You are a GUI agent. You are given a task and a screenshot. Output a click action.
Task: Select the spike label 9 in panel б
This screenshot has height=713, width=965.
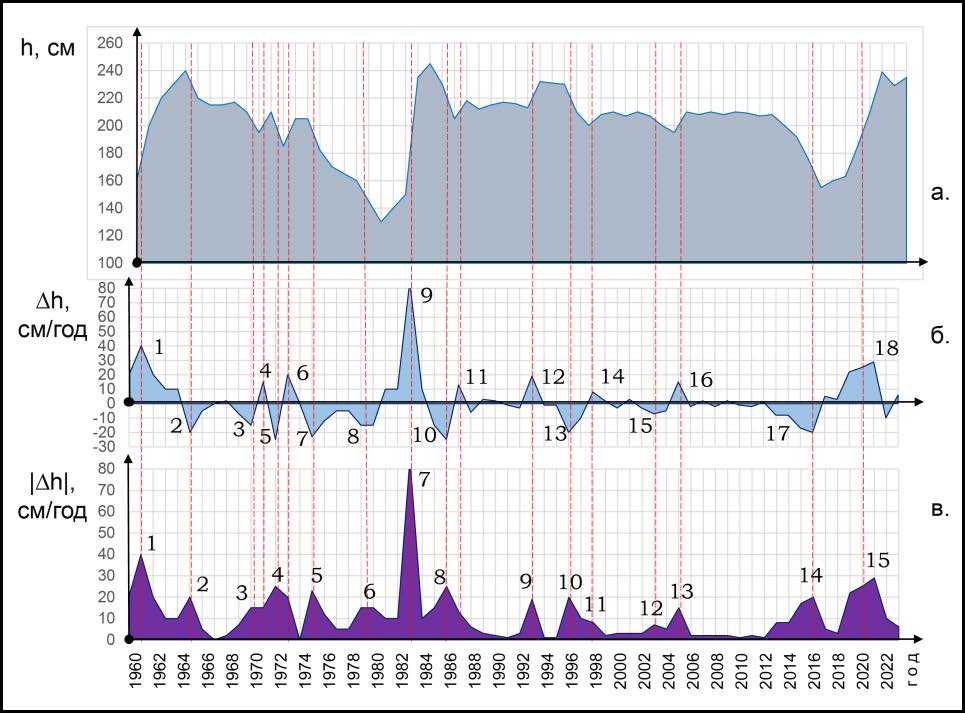tap(426, 295)
